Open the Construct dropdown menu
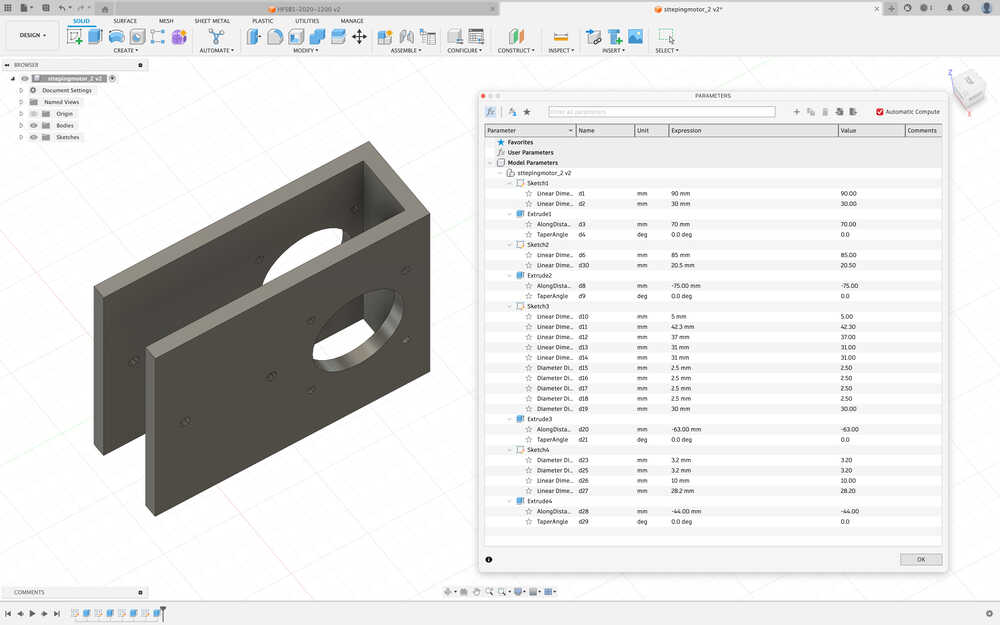 click(516, 50)
